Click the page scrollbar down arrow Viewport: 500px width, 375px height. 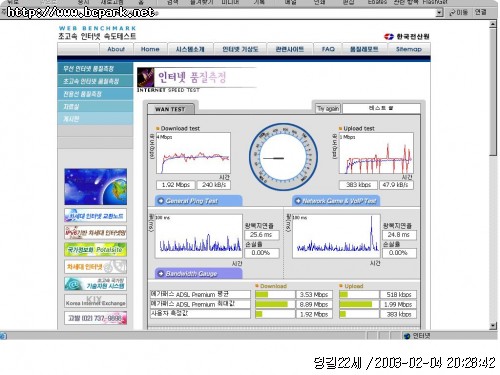click(493, 326)
